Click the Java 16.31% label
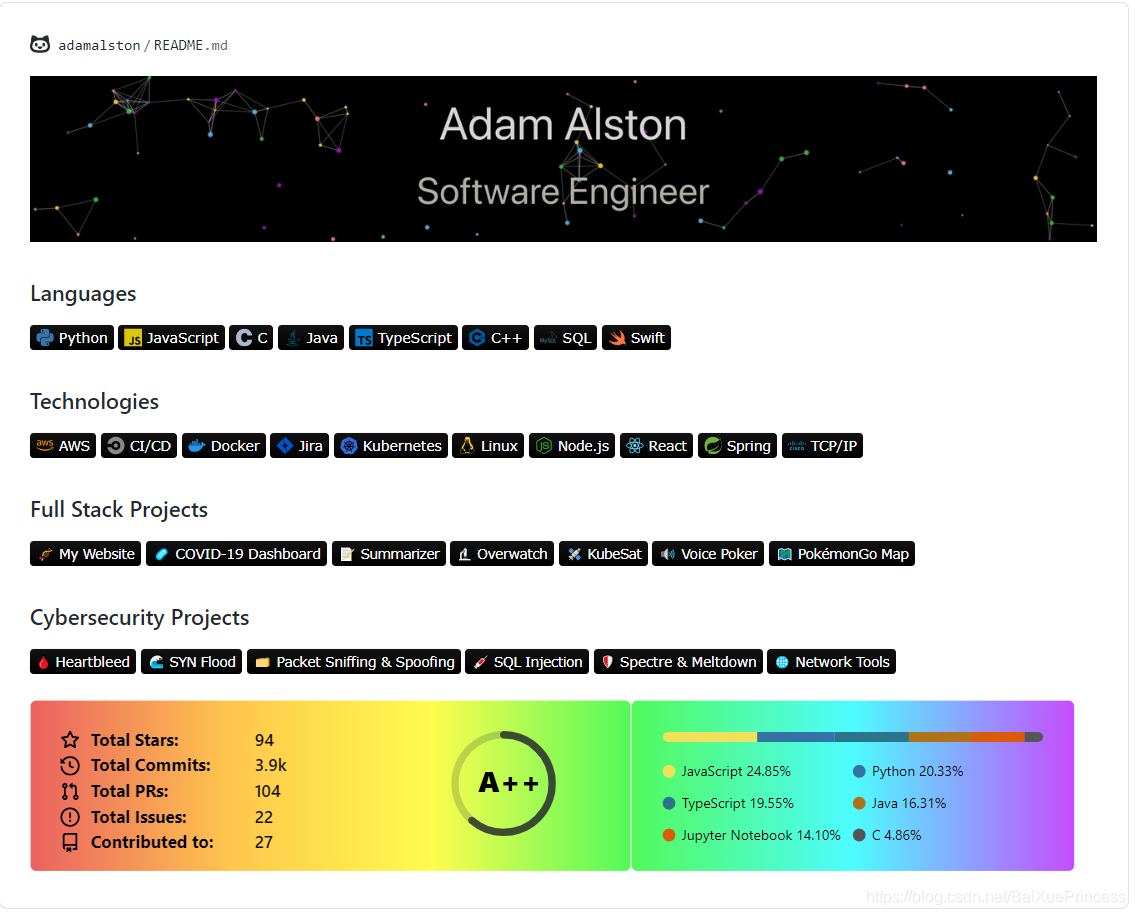The height and width of the screenshot is (915, 1135). (x=908, y=804)
